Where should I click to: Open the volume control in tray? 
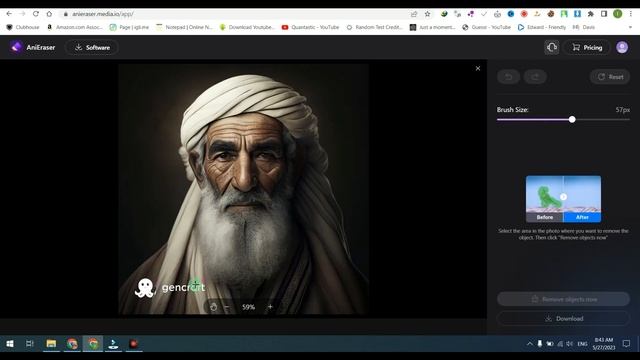click(x=570, y=344)
